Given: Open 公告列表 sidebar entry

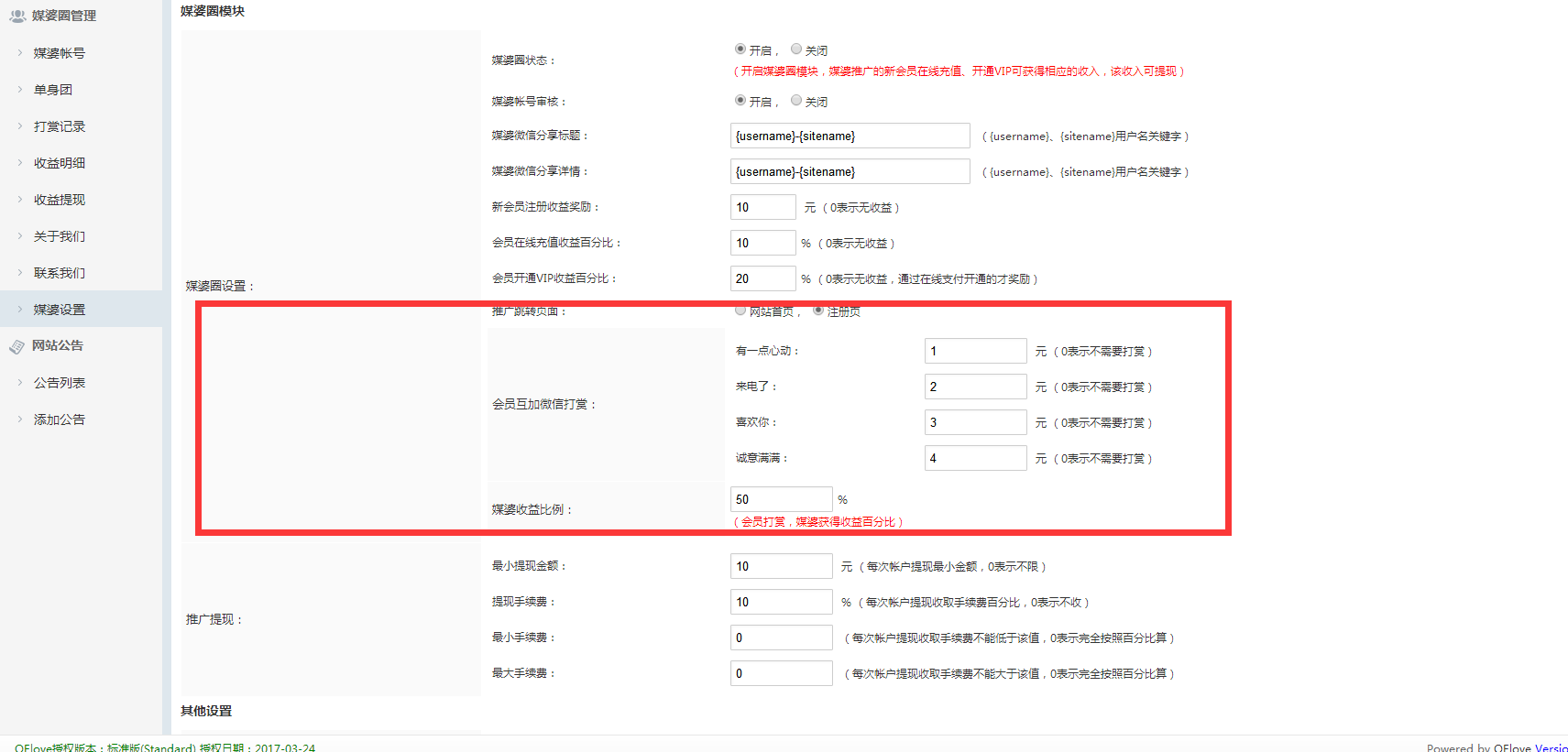Looking at the screenshot, I should pyautogui.click(x=60, y=383).
